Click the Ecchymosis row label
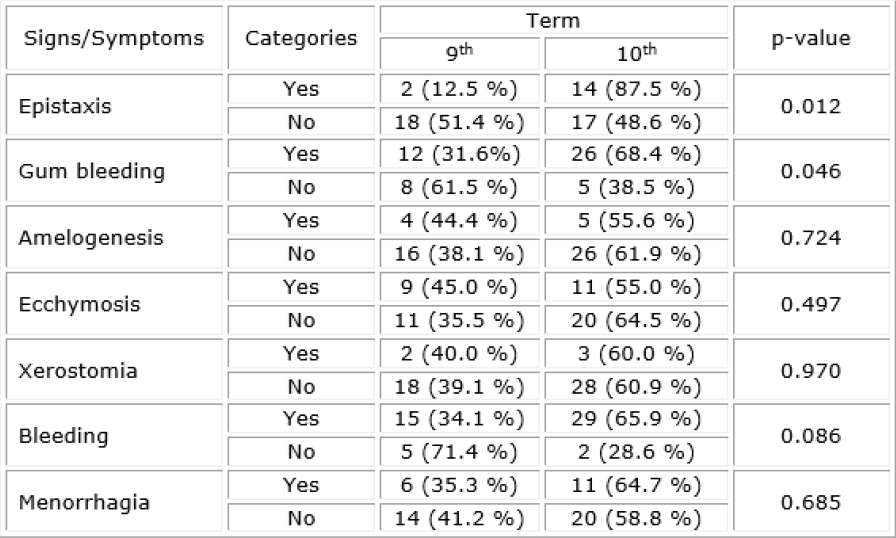896x538 pixels. tap(80, 304)
